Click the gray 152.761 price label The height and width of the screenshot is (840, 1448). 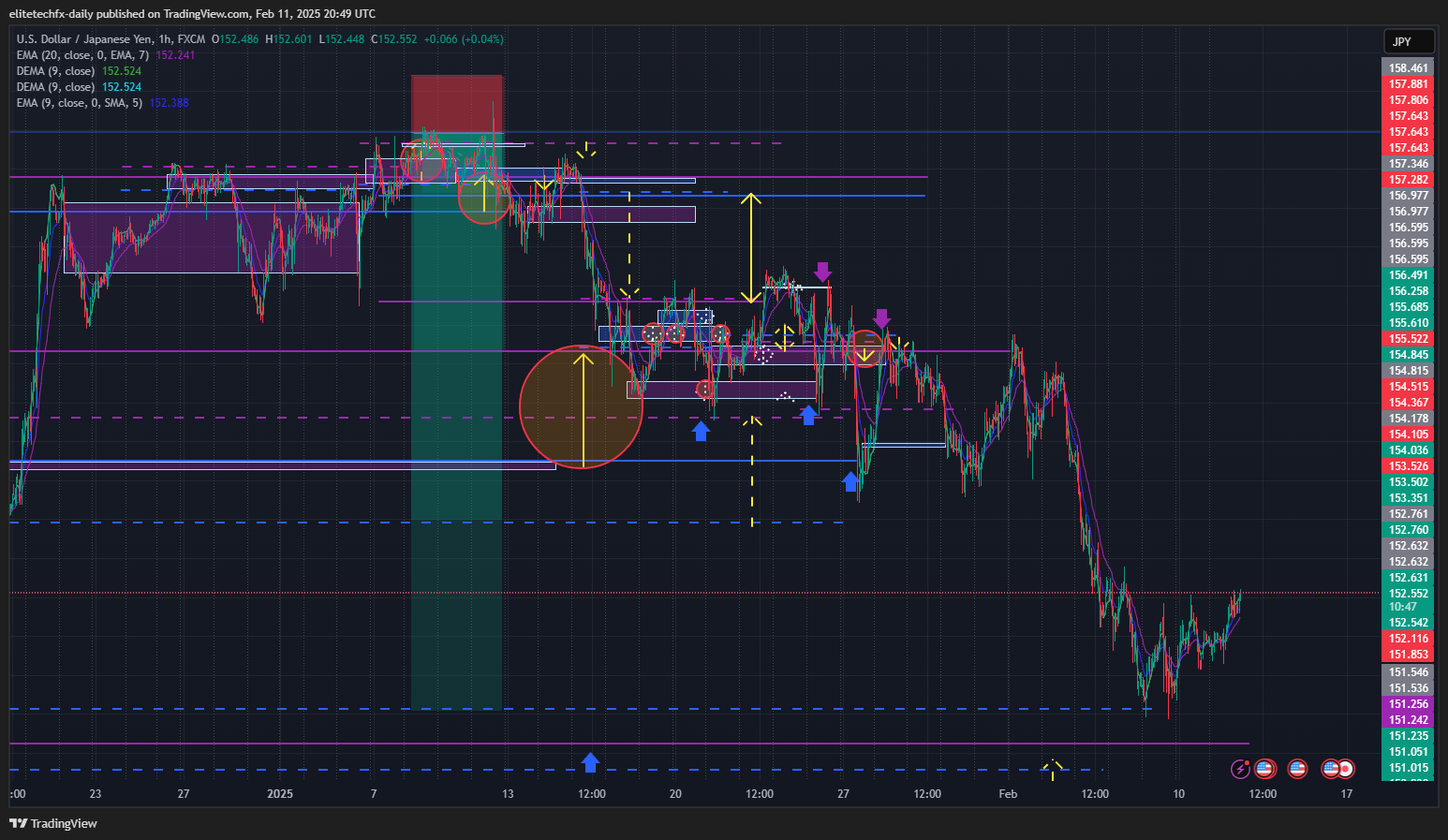click(1408, 514)
